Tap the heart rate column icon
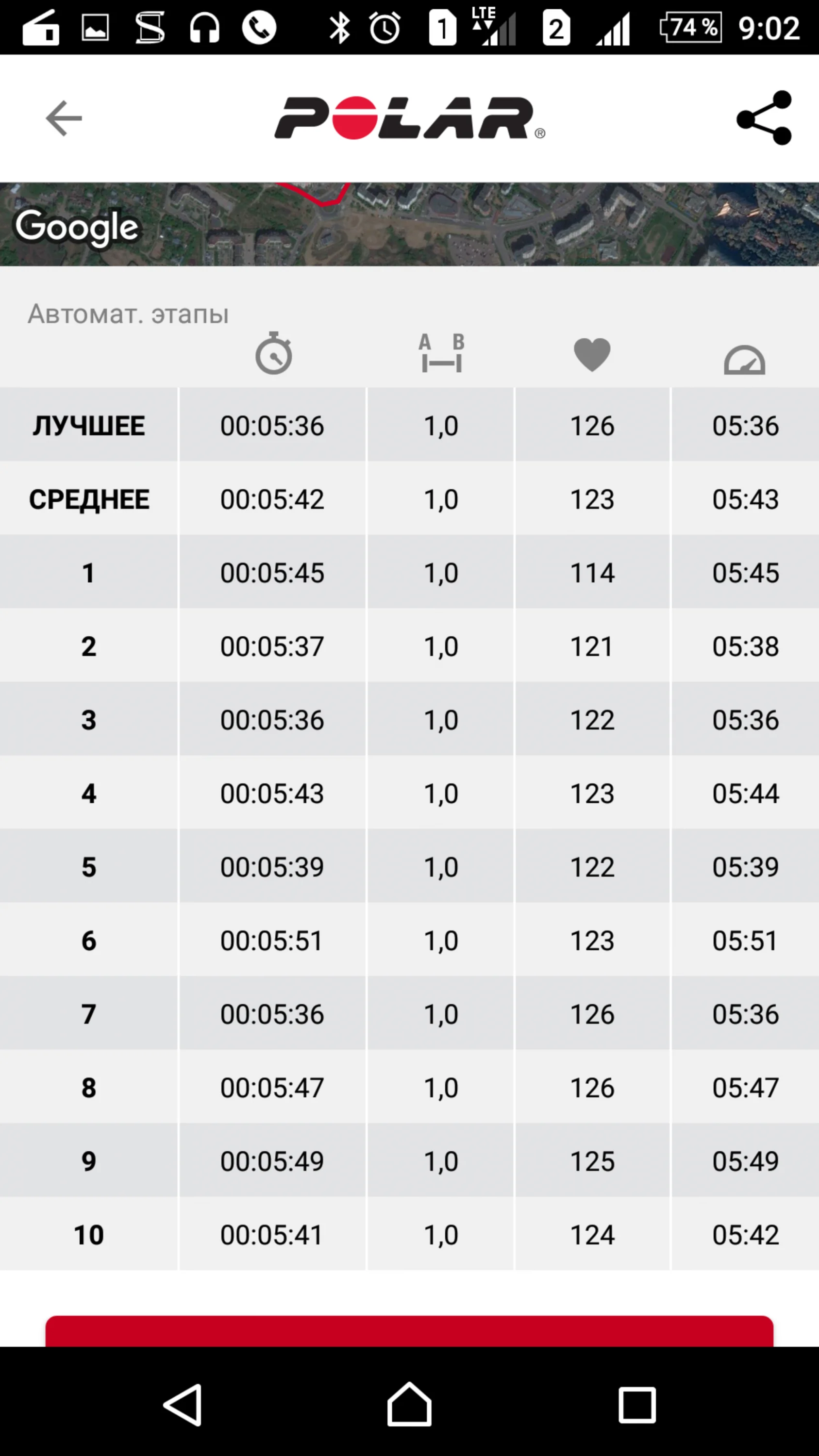The height and width of the screenshot is (1456, 819). click(x=592, y=355)
